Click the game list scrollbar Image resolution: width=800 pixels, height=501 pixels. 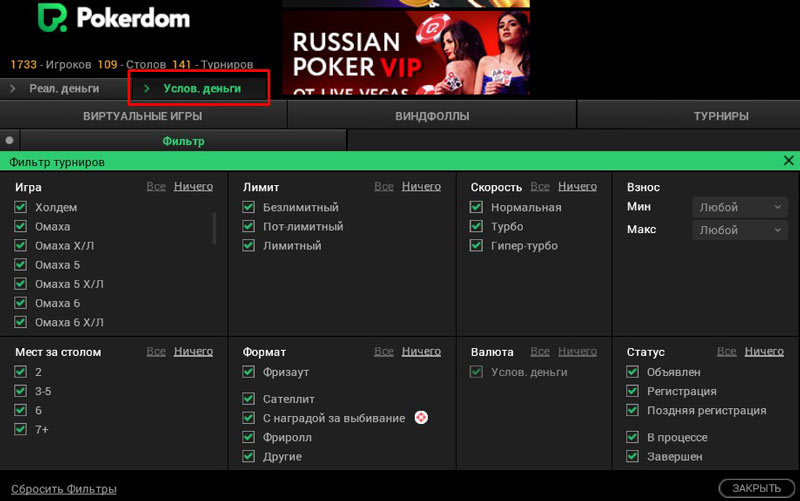pyautogui.click(x=214, y=228)
